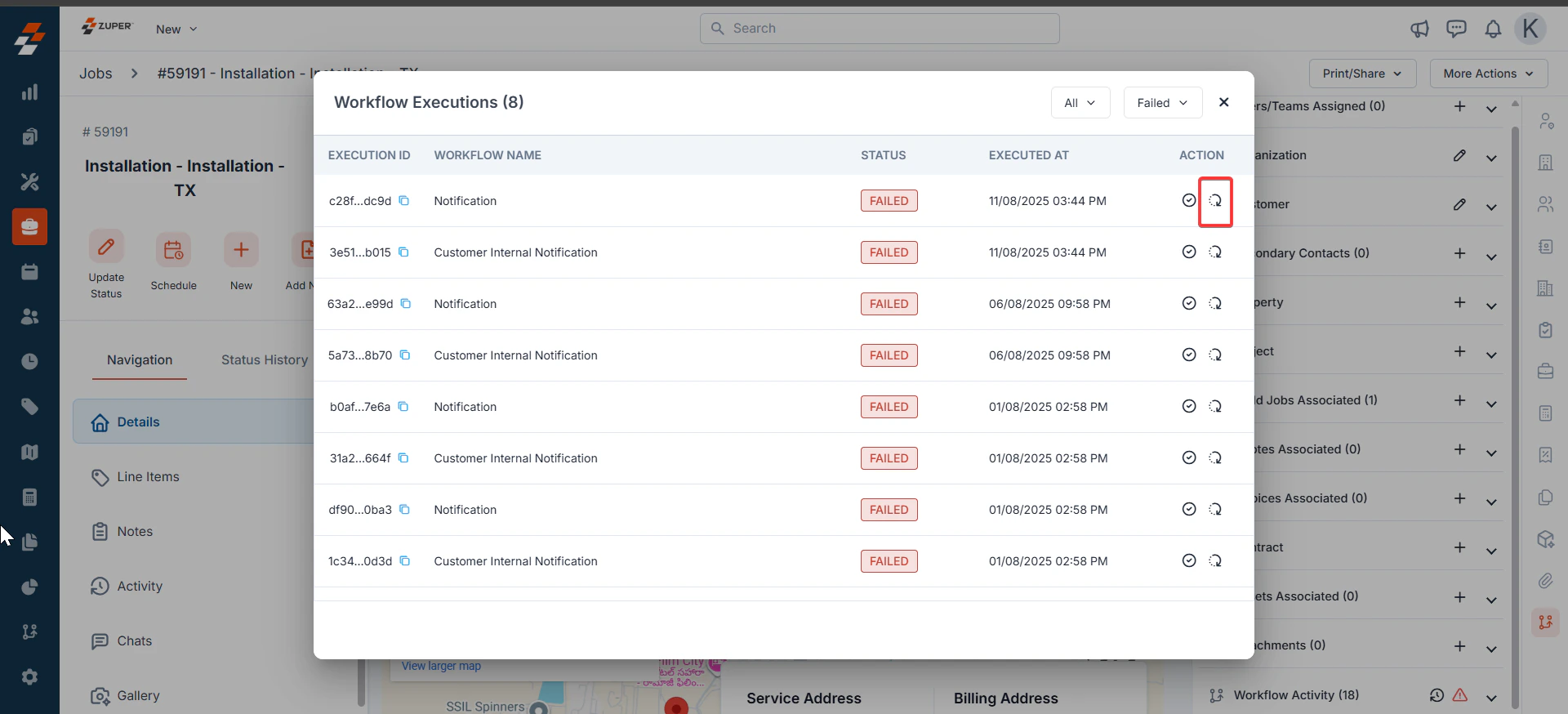1568x714 pixels.
Task: Mark b0af...7e6a execution as resolved
Action: click(1189, 406)
